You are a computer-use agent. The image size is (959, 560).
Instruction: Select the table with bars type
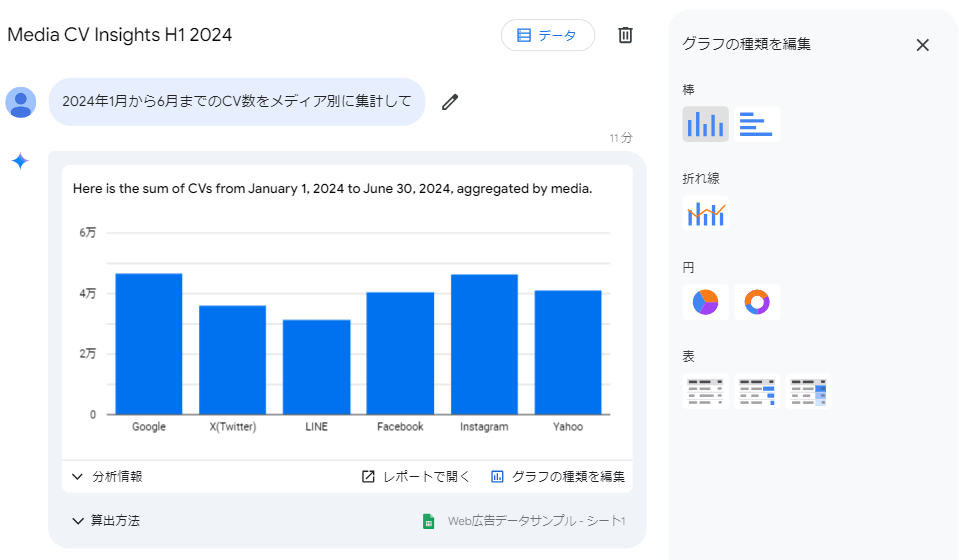click(756, 391)
